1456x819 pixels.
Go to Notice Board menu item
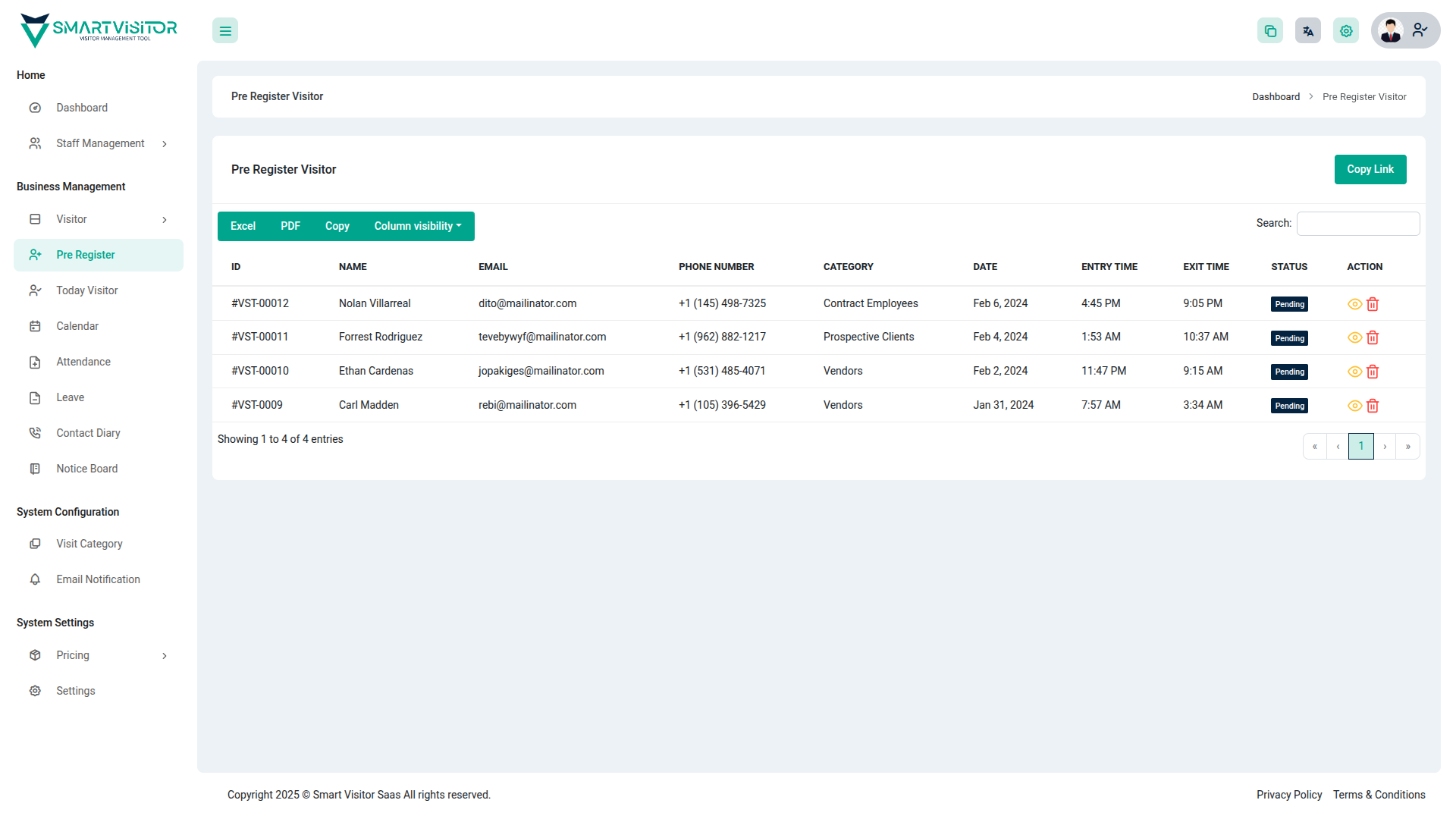(87, 469)
